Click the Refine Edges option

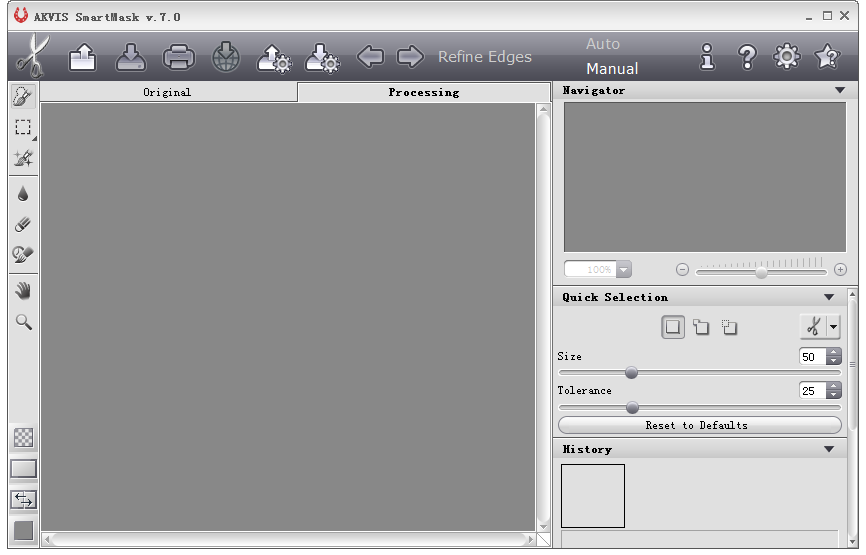485,57
